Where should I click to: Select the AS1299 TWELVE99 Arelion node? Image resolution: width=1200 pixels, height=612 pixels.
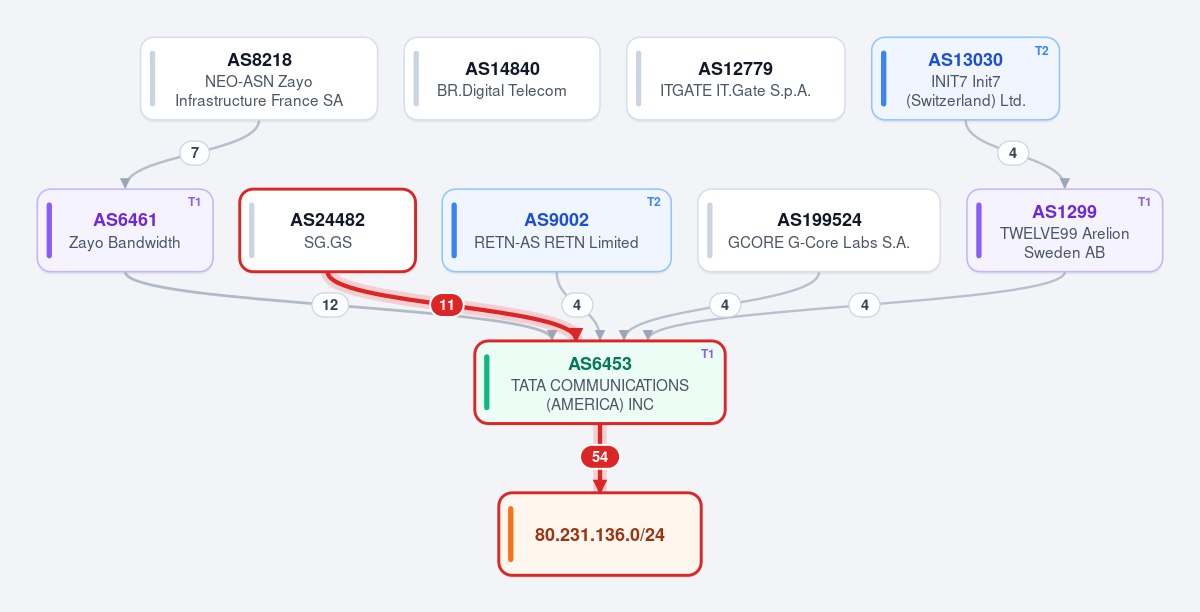[x=1065, y=230]
